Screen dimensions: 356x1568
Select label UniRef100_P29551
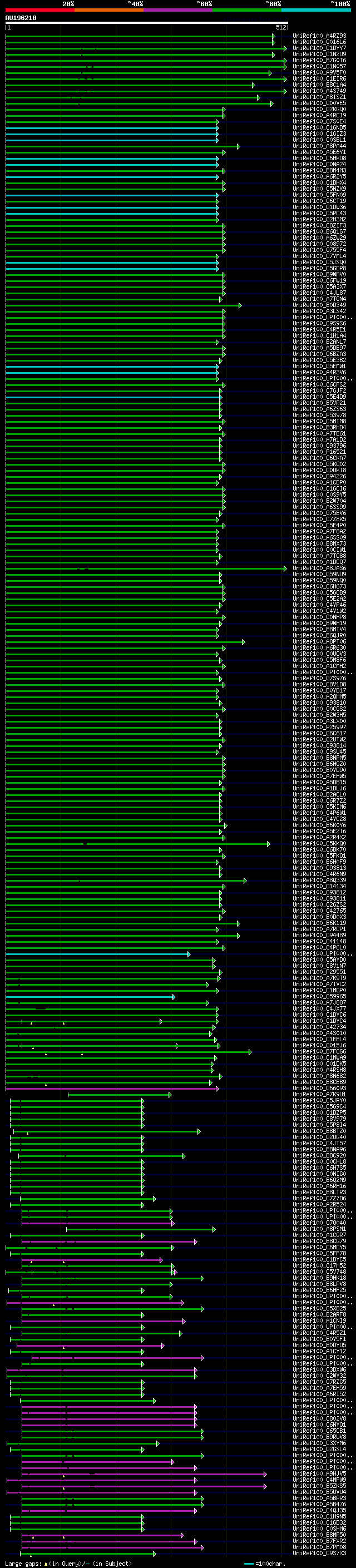coord(319,972)
